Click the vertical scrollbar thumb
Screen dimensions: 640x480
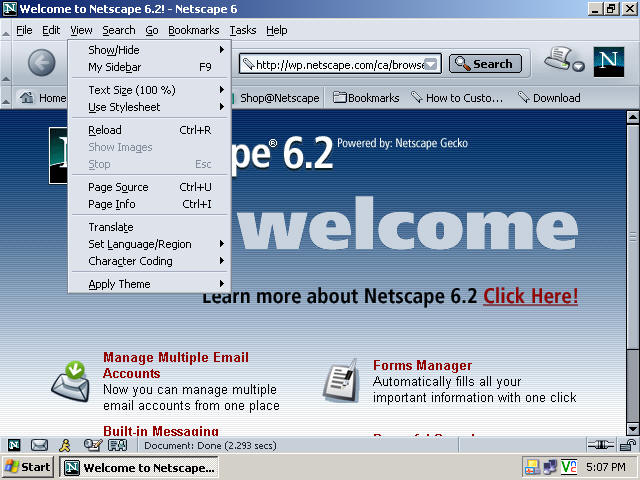(x=632, y=237)
